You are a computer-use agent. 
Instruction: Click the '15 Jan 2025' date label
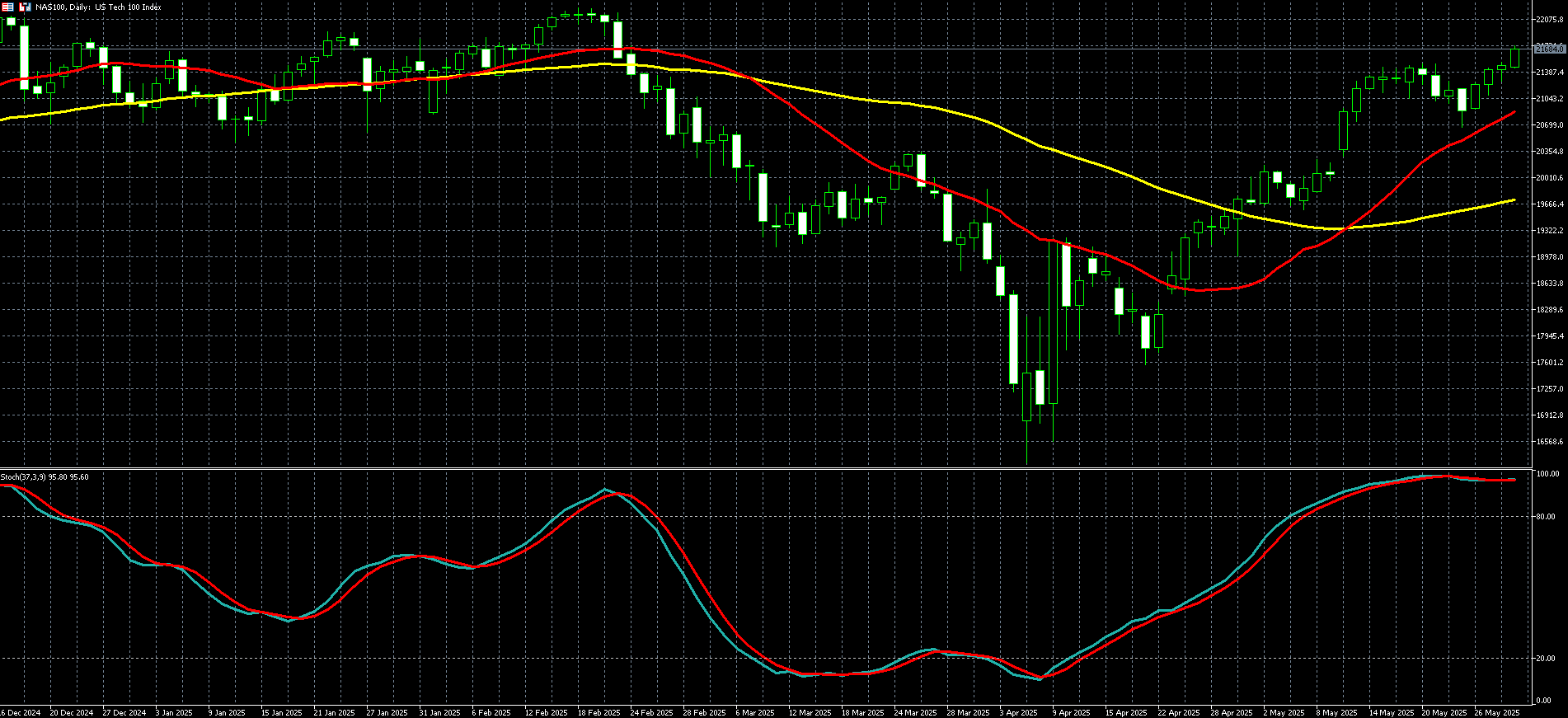(x=282, y=713)
